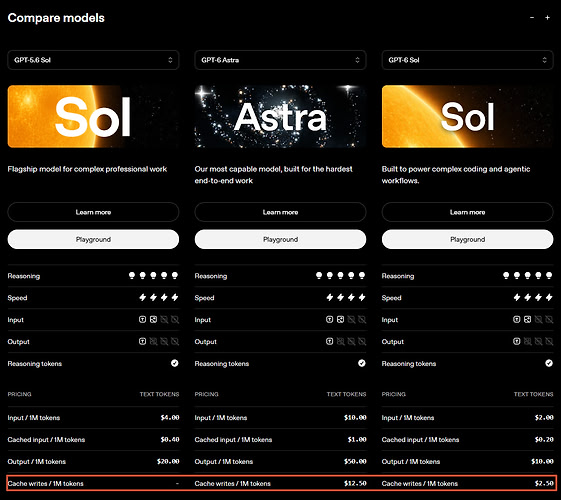Click the $12.50 cache writes price

(355, 483)
